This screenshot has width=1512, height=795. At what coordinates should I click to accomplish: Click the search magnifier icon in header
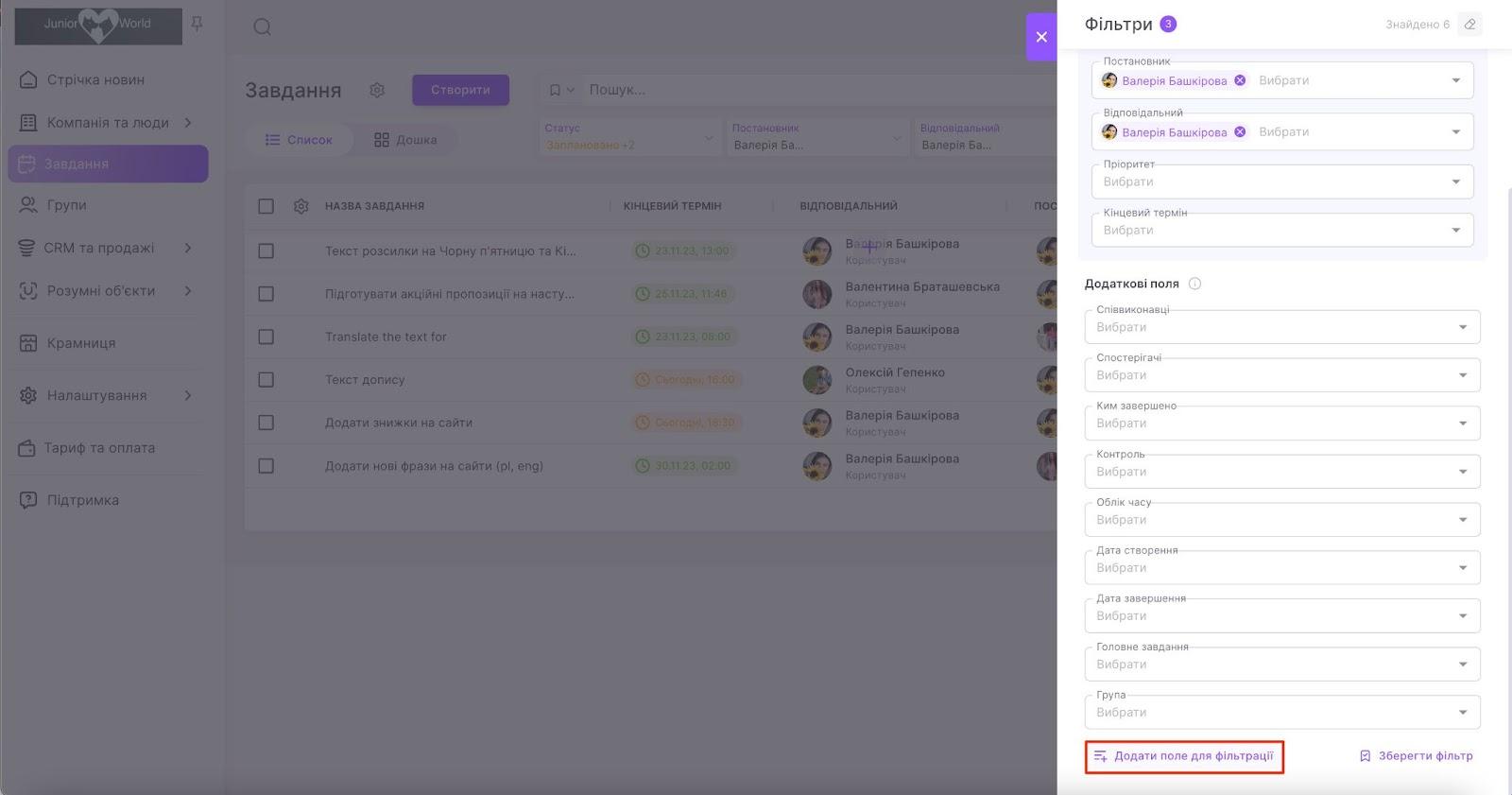263,27
